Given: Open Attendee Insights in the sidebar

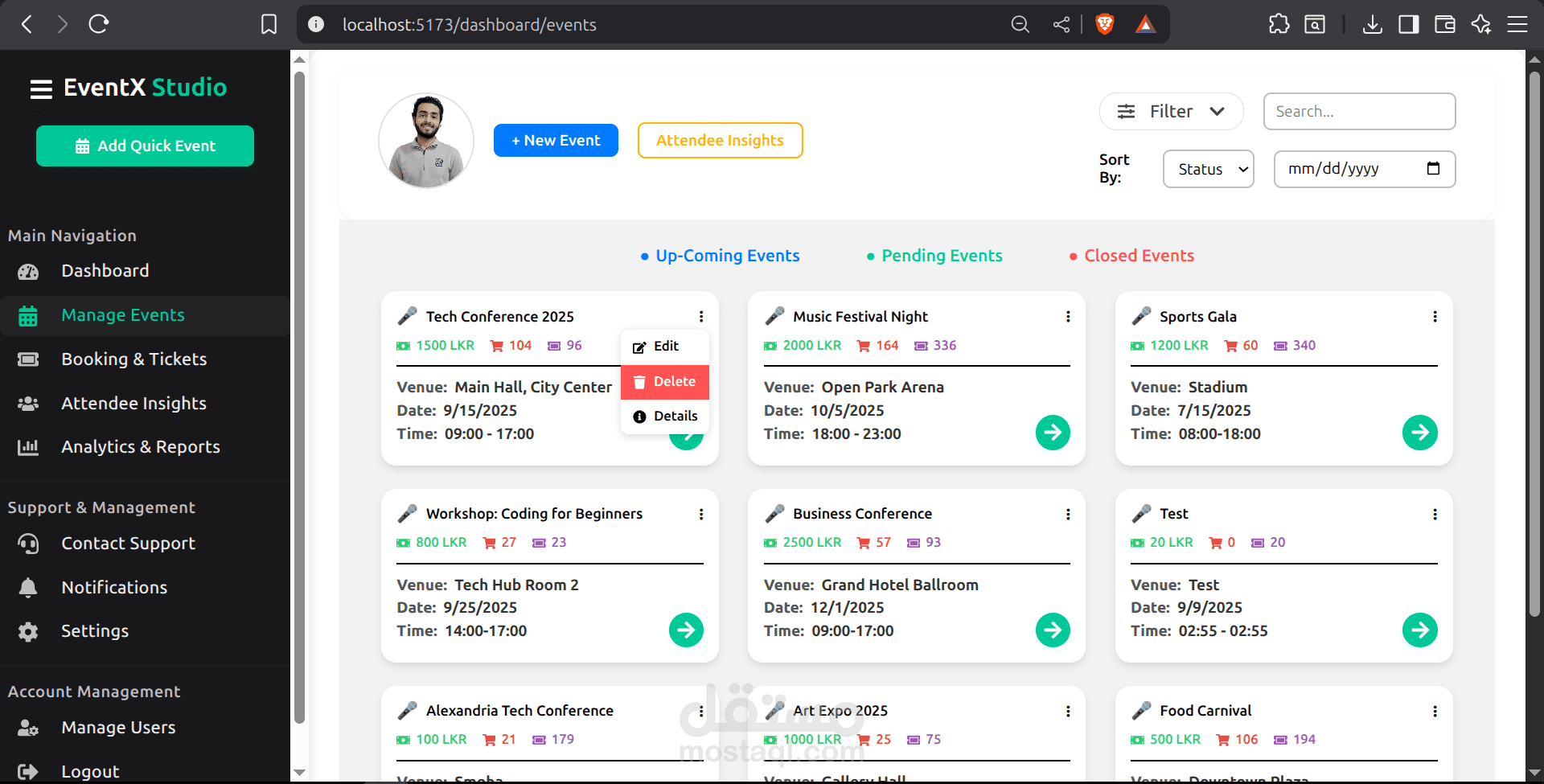Looking at the screenshot, I should click(145, 404).
